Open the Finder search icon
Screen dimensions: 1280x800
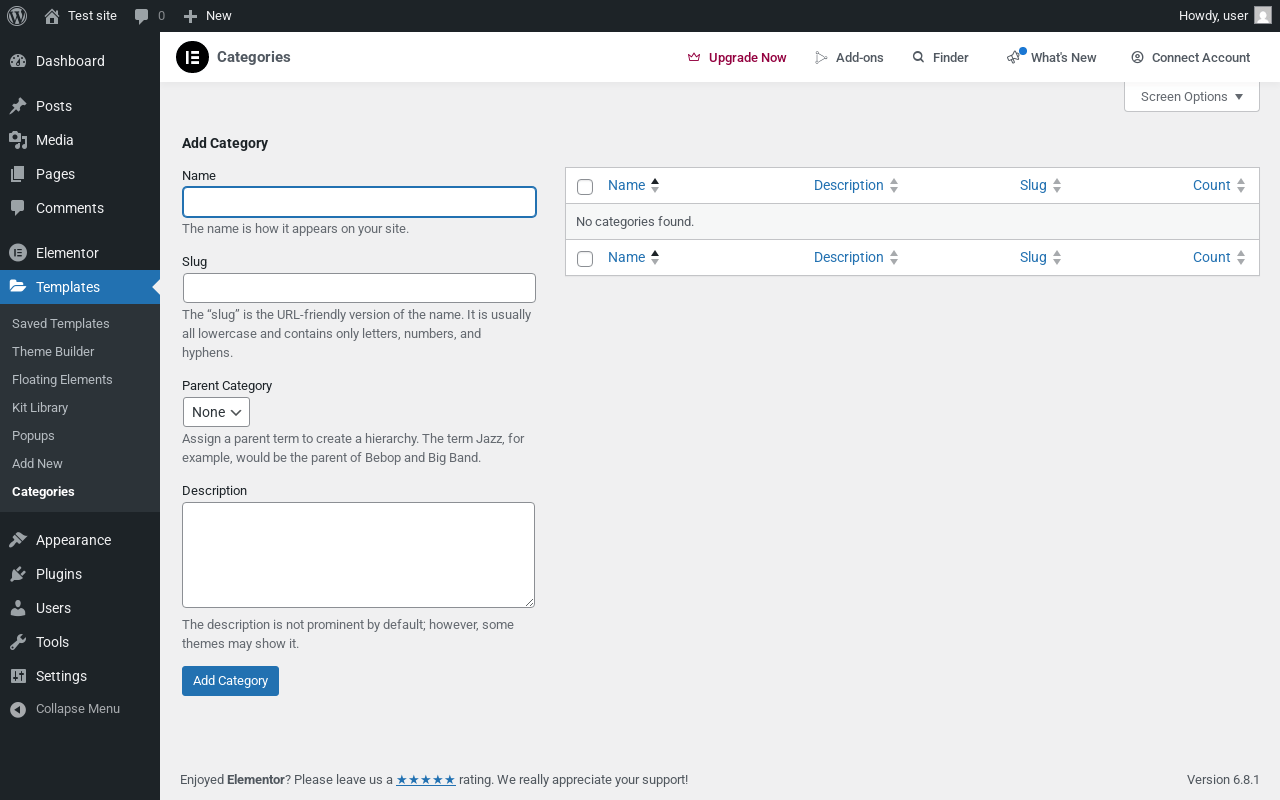918,58
